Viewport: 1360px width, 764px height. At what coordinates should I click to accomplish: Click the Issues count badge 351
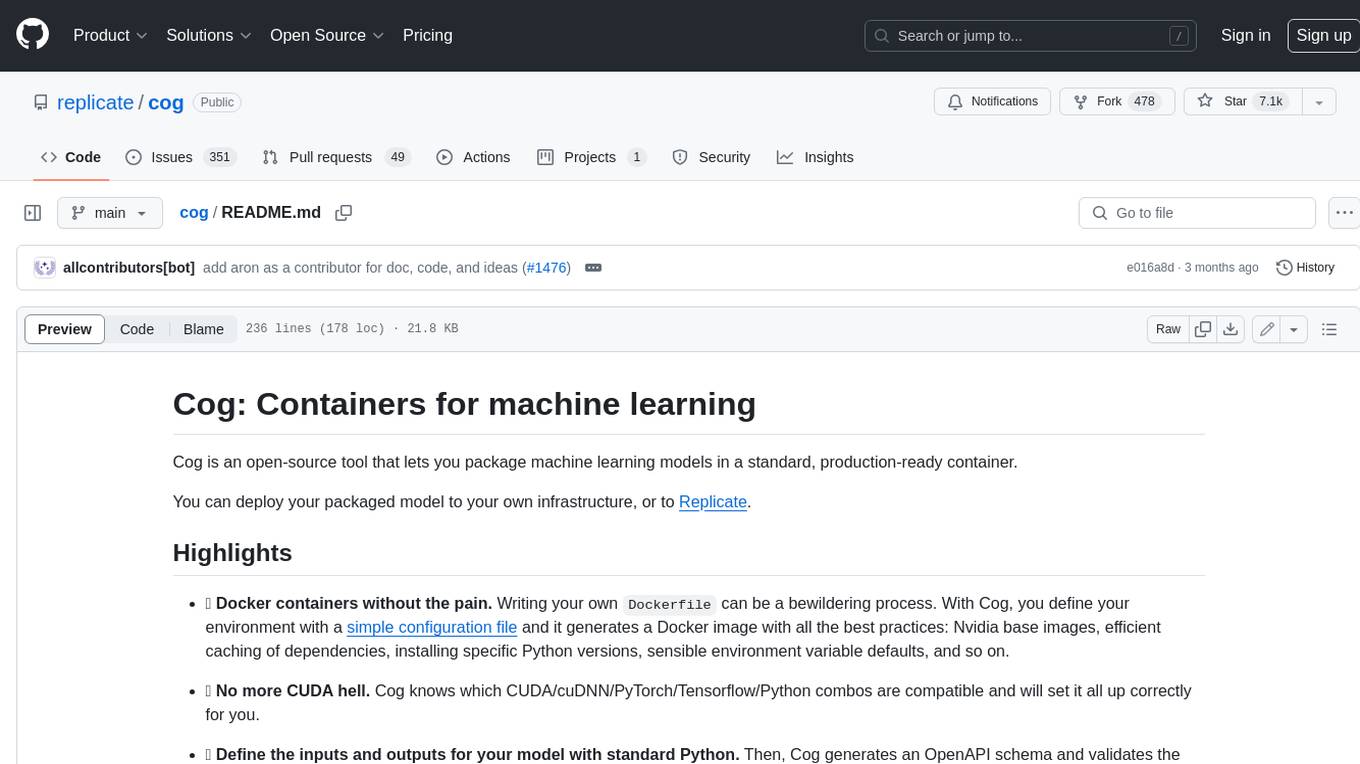pyautogui.click(x=219, y=157)
